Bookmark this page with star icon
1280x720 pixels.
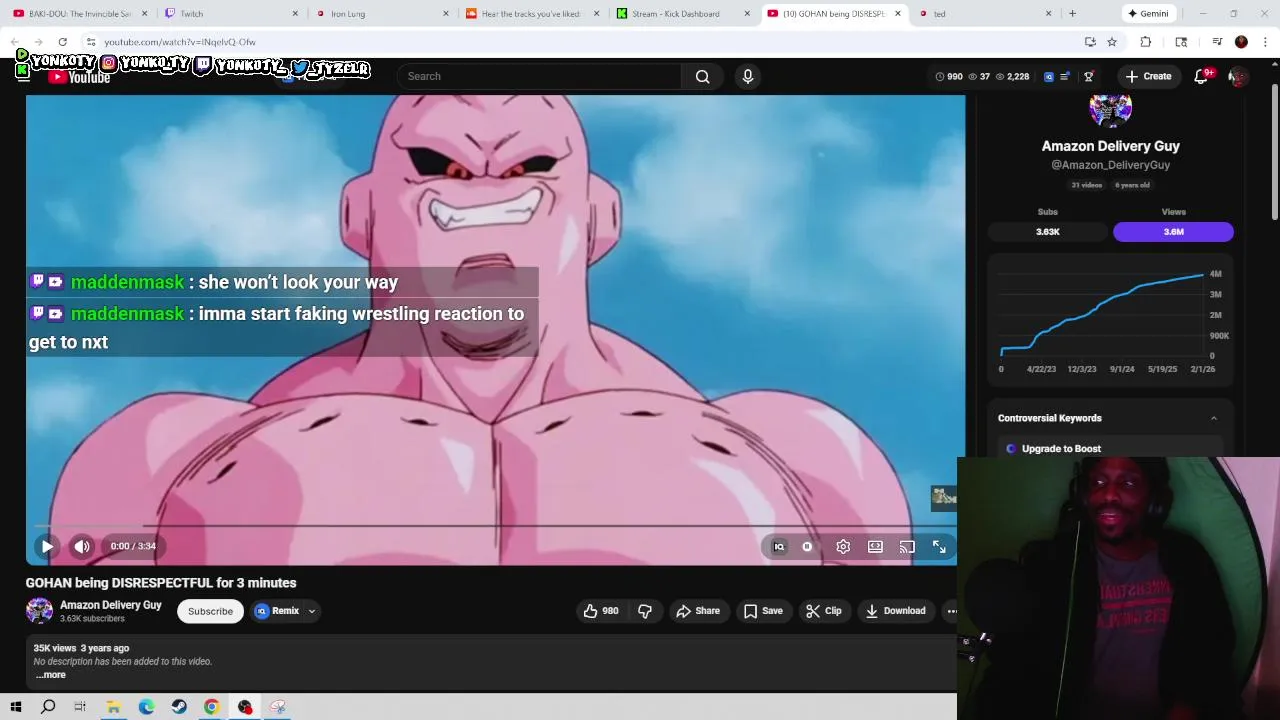pyautogui.click(x=1112, y=42)
